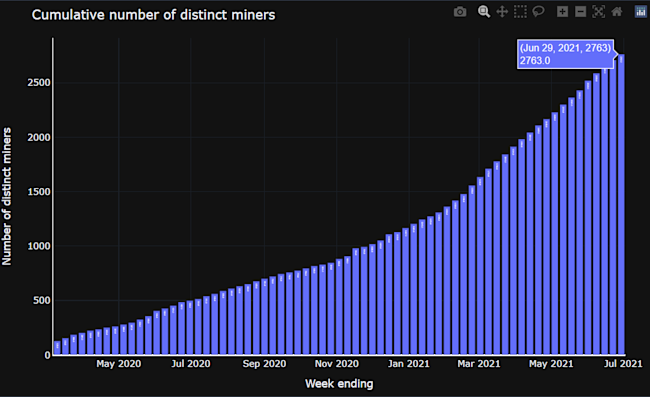650x397 pixels.
Task: Click the 'May 2020' x-axis label
Action: (119, 364)
